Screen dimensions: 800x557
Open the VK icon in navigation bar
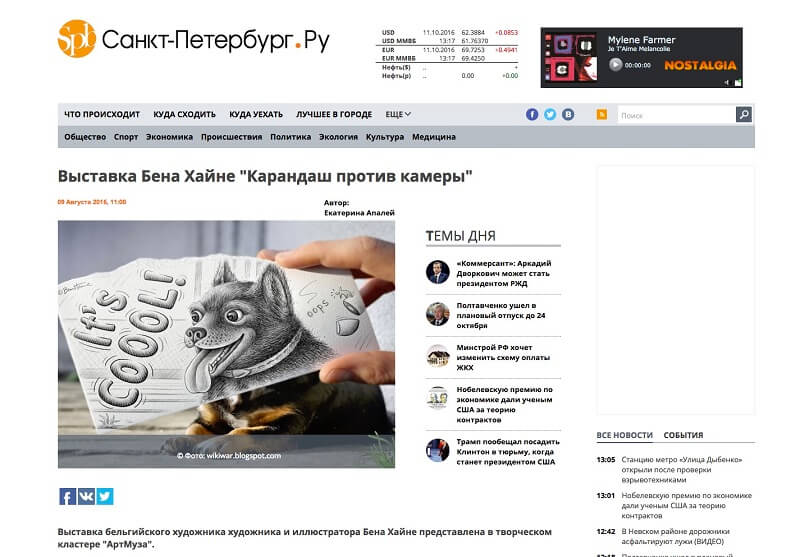click(568, 114)
